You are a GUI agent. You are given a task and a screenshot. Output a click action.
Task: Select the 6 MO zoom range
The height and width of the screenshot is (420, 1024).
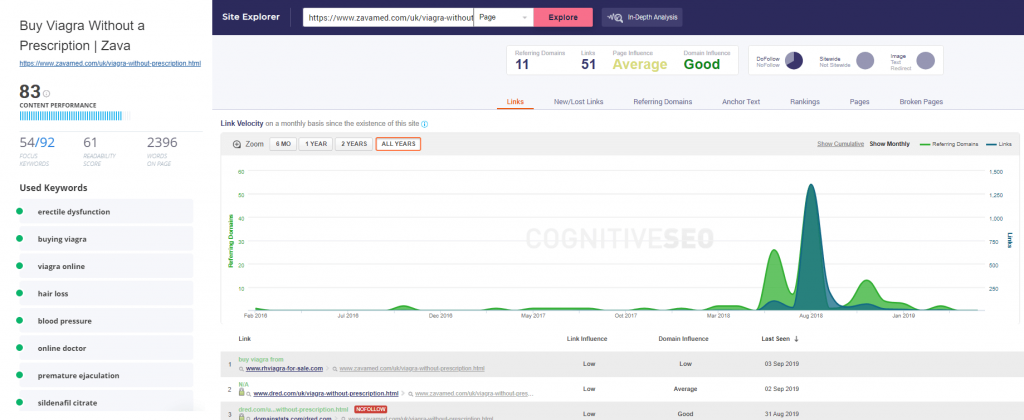(283, 144)
